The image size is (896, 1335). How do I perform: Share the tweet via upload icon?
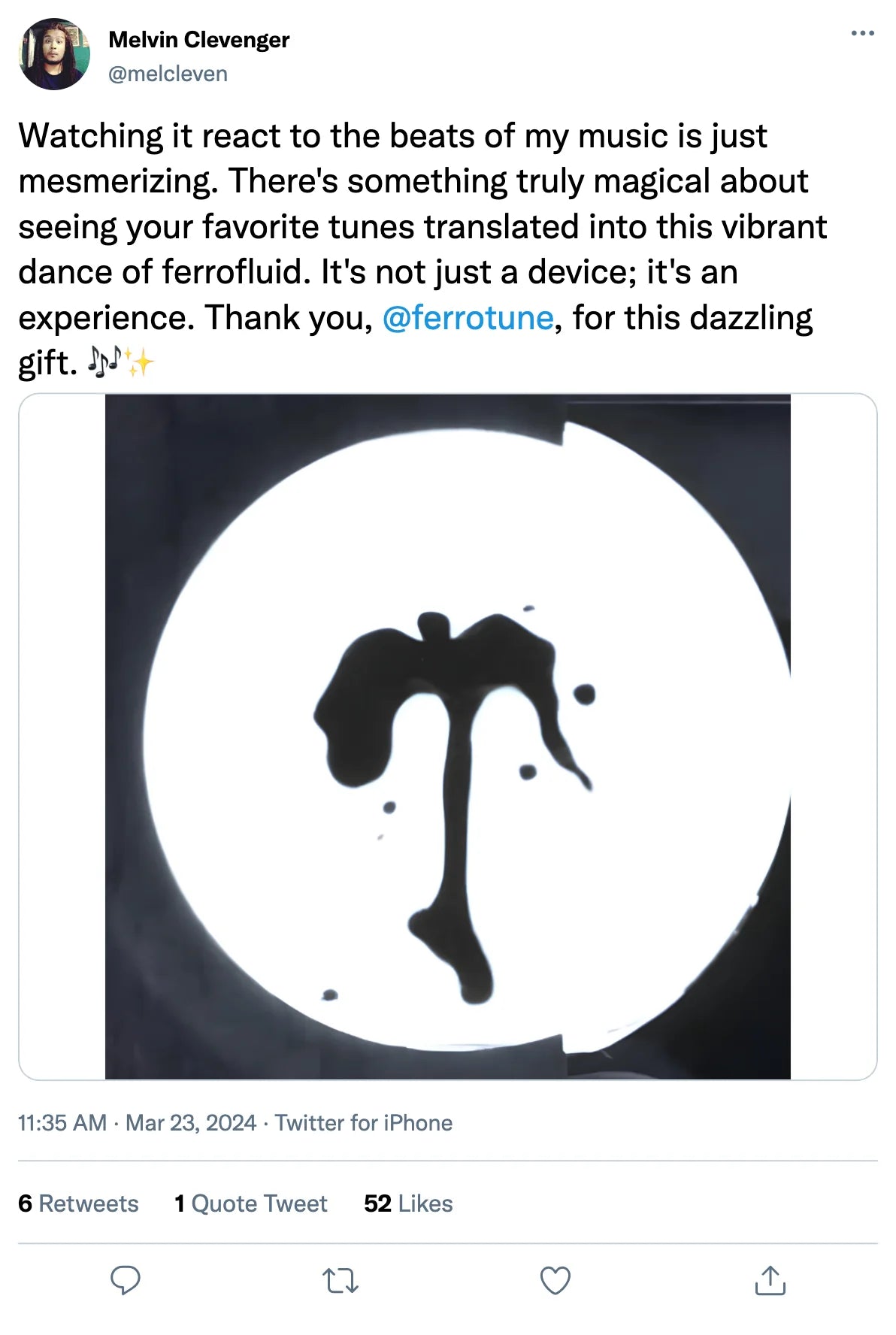[x=770, y=1280]
